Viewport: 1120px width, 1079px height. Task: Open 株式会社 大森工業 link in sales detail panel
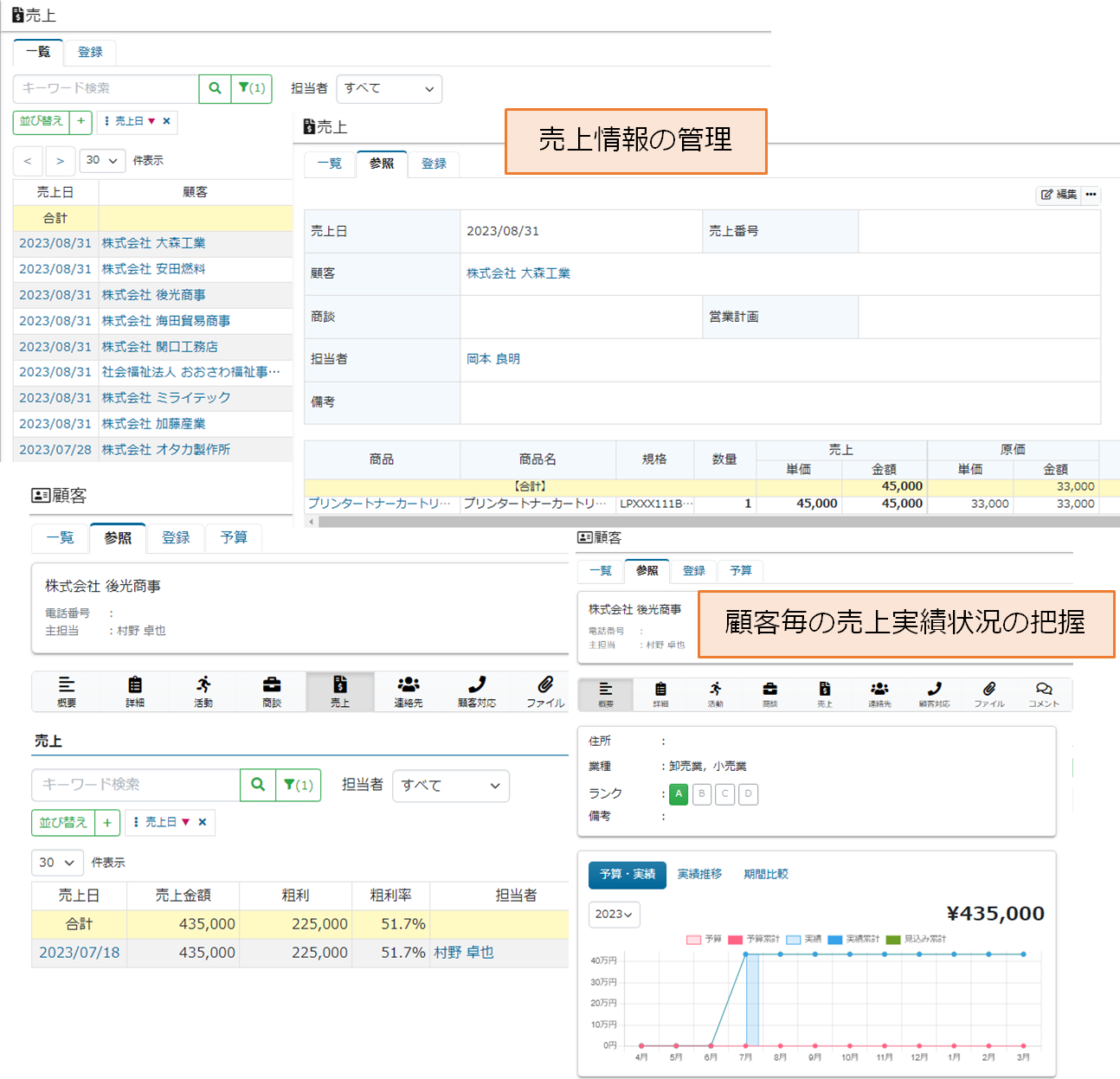(x=518, y=273)
